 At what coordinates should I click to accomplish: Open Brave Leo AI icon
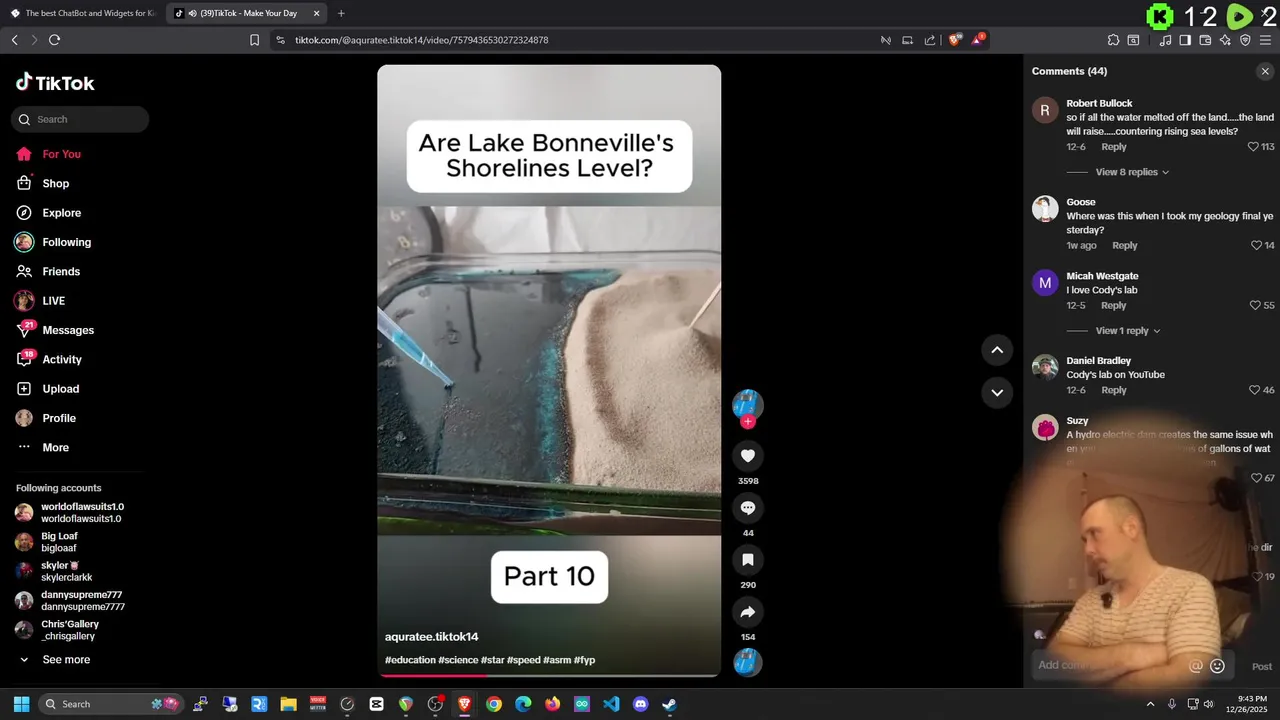[x=1225, y=40]
